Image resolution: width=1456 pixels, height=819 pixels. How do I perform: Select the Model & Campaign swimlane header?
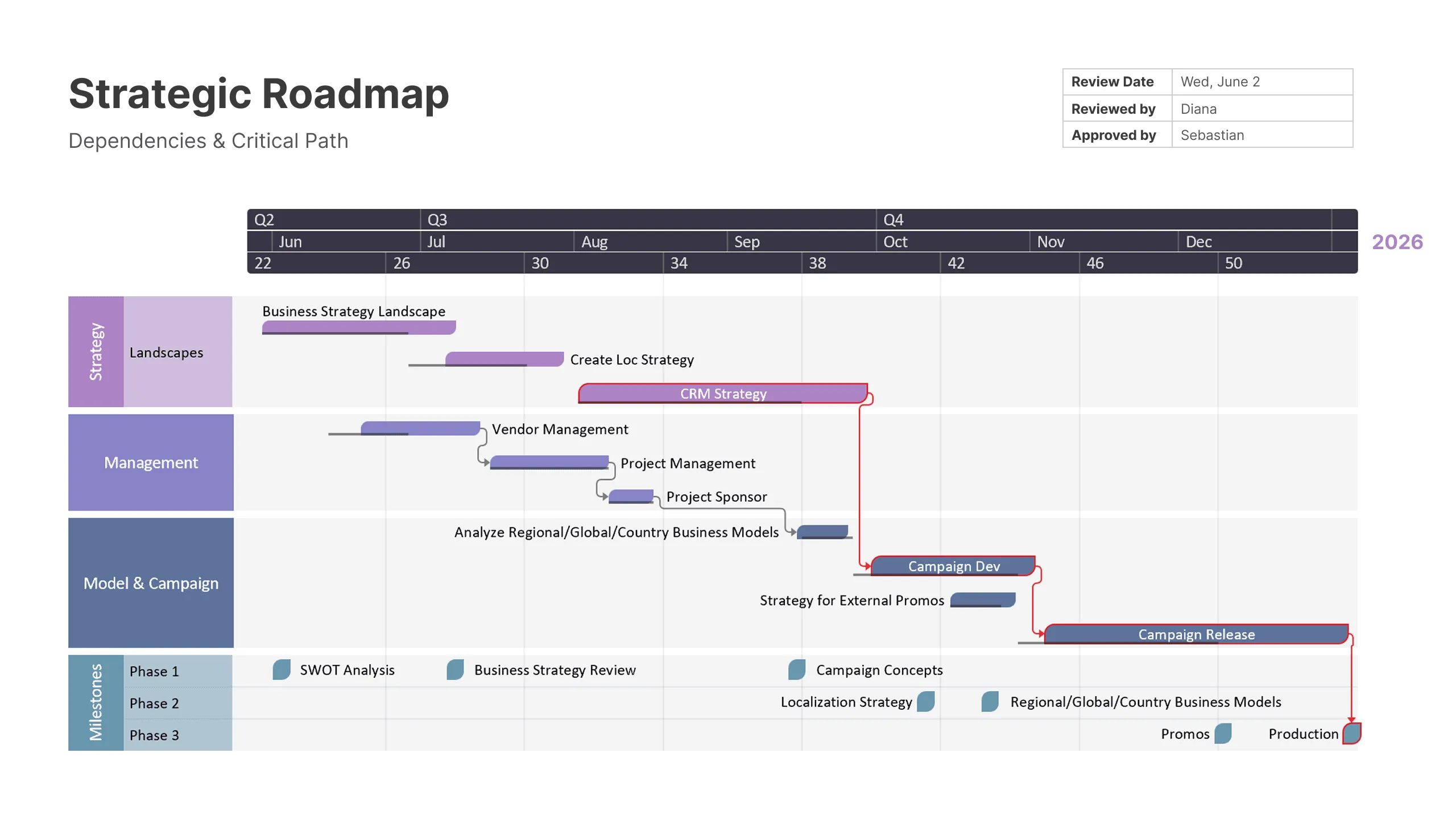[x=151, y=583]
